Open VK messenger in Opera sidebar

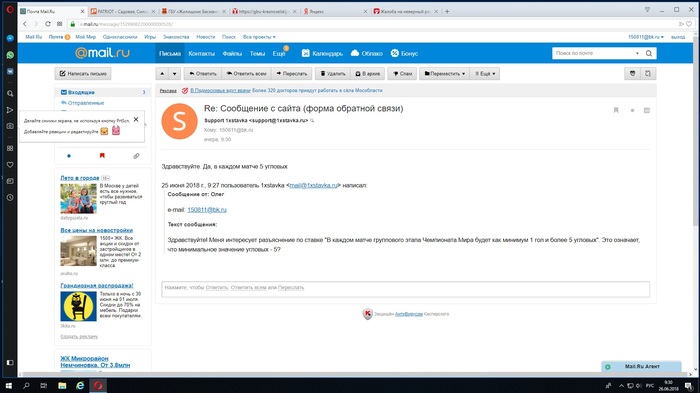click(10, 71)
